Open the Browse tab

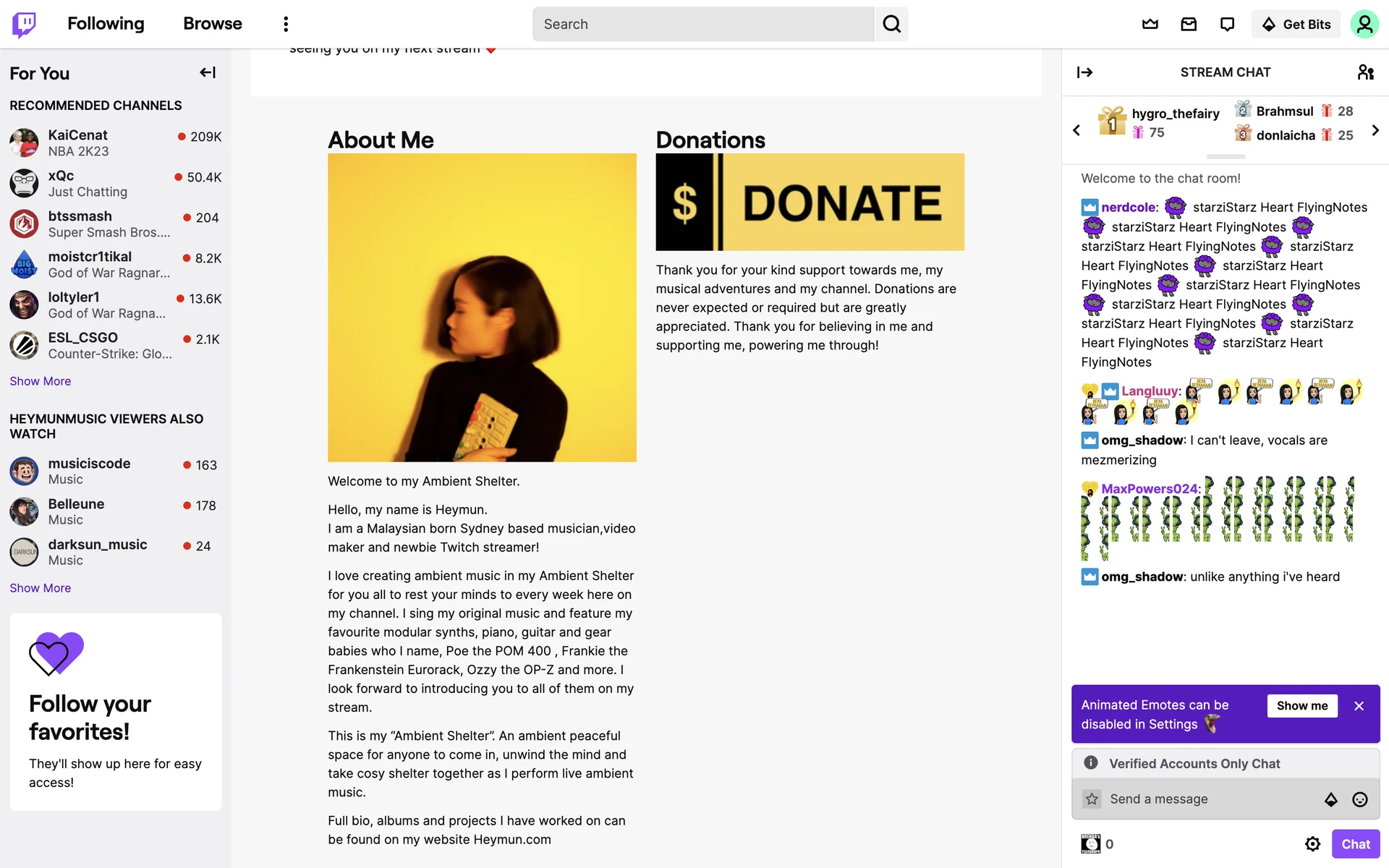pos(213,24)
